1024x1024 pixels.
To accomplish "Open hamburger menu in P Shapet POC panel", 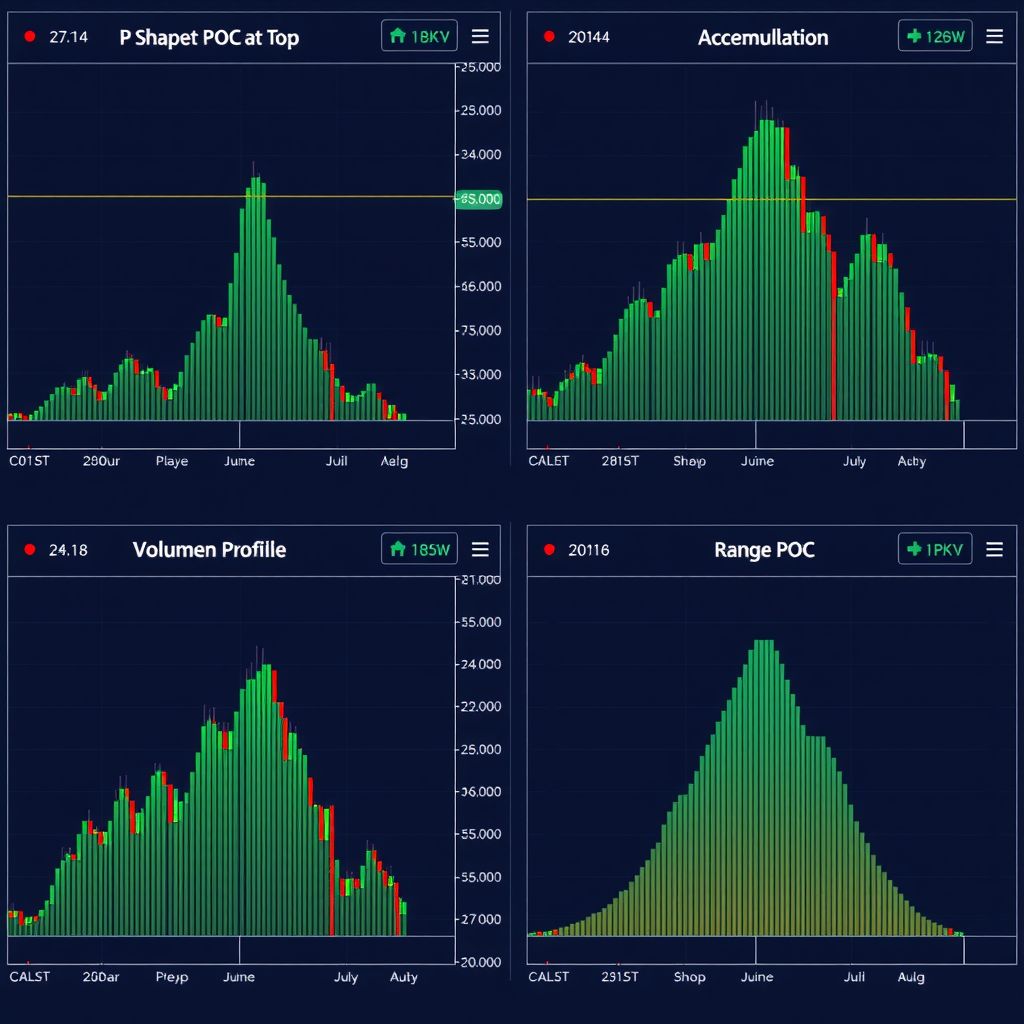I will tap(480, 37).
